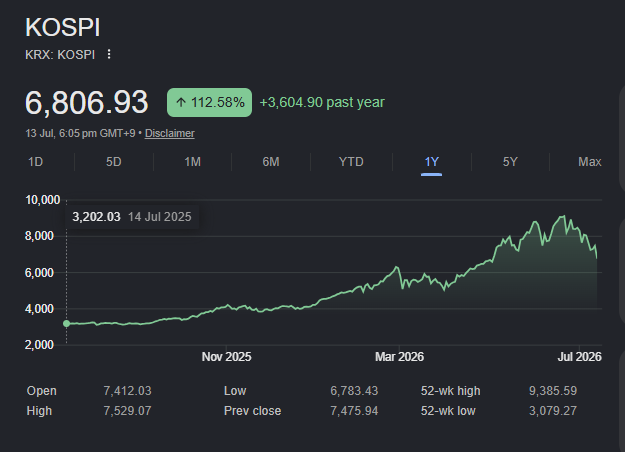Switch chart to 6M range
Viewport: 625px width, 452px height.
click(271, 162)
